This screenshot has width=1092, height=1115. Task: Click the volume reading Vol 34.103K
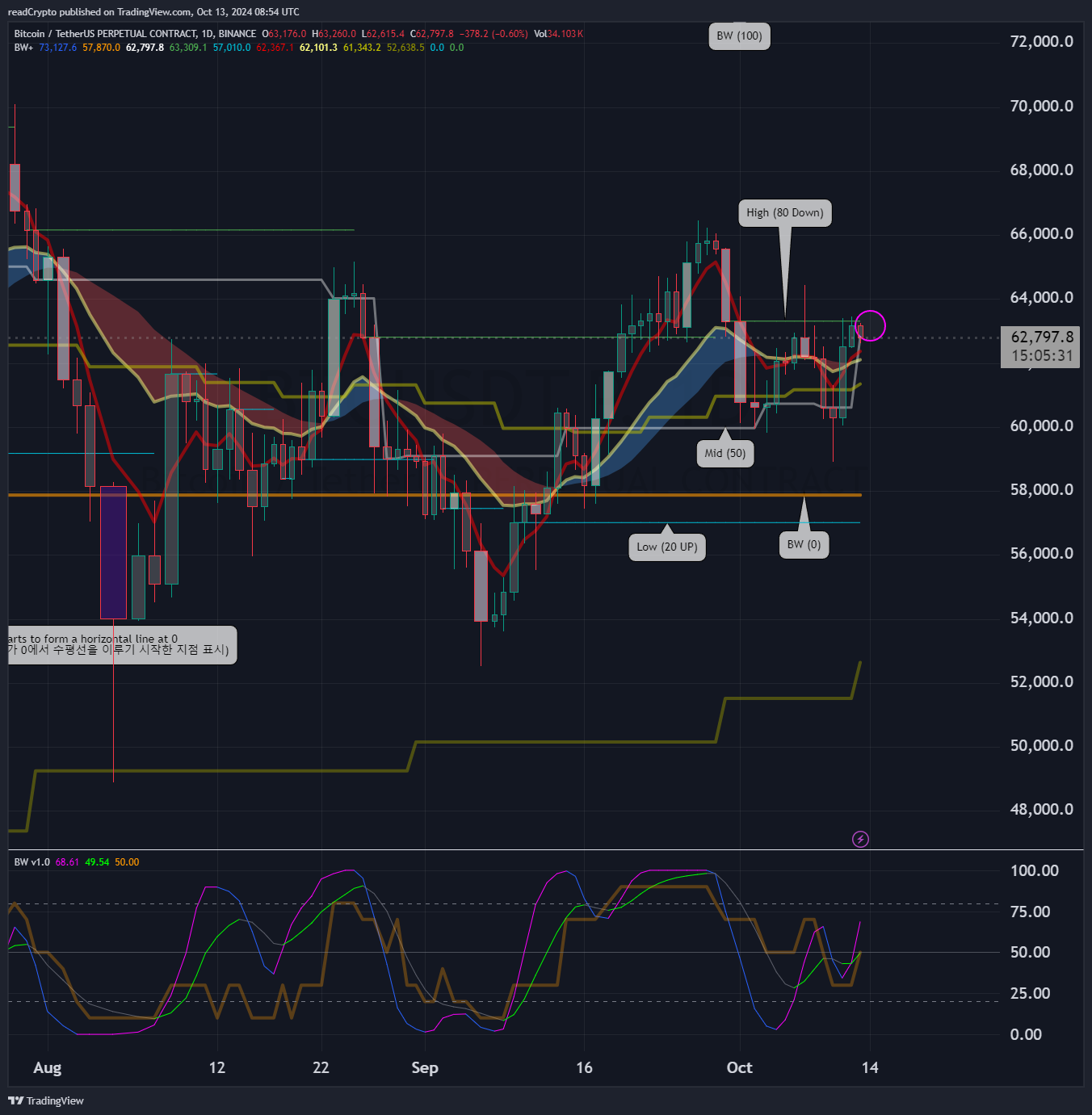(558, 34)
